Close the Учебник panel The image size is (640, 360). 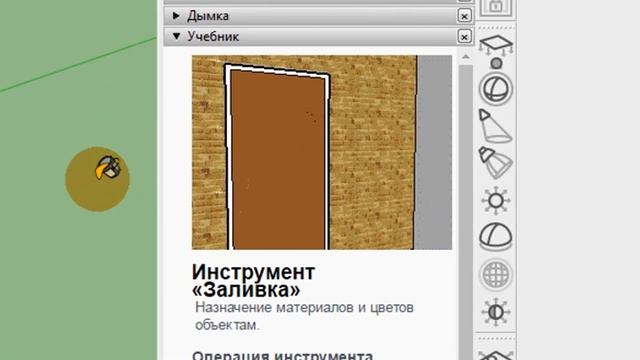pyautogui.click(x=464, y=37)
